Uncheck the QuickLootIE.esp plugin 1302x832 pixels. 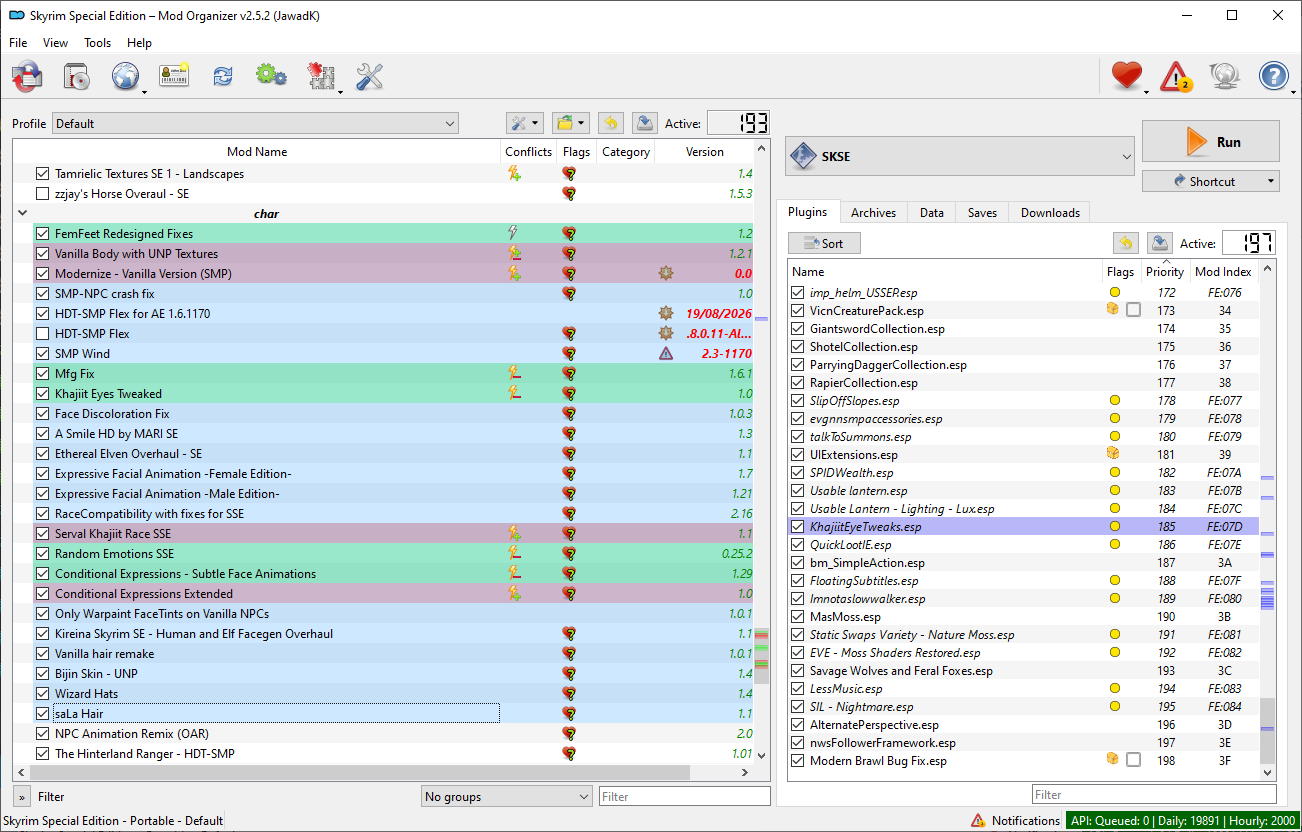(x=797, y=544)
